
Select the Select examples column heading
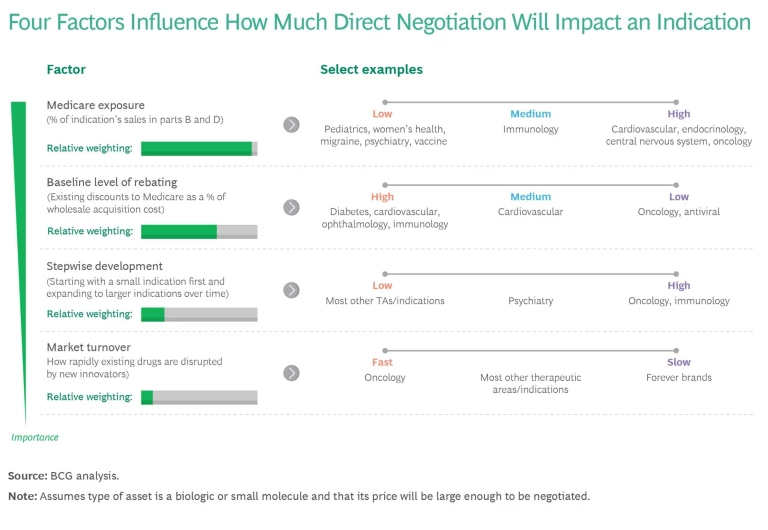(371, 70)
